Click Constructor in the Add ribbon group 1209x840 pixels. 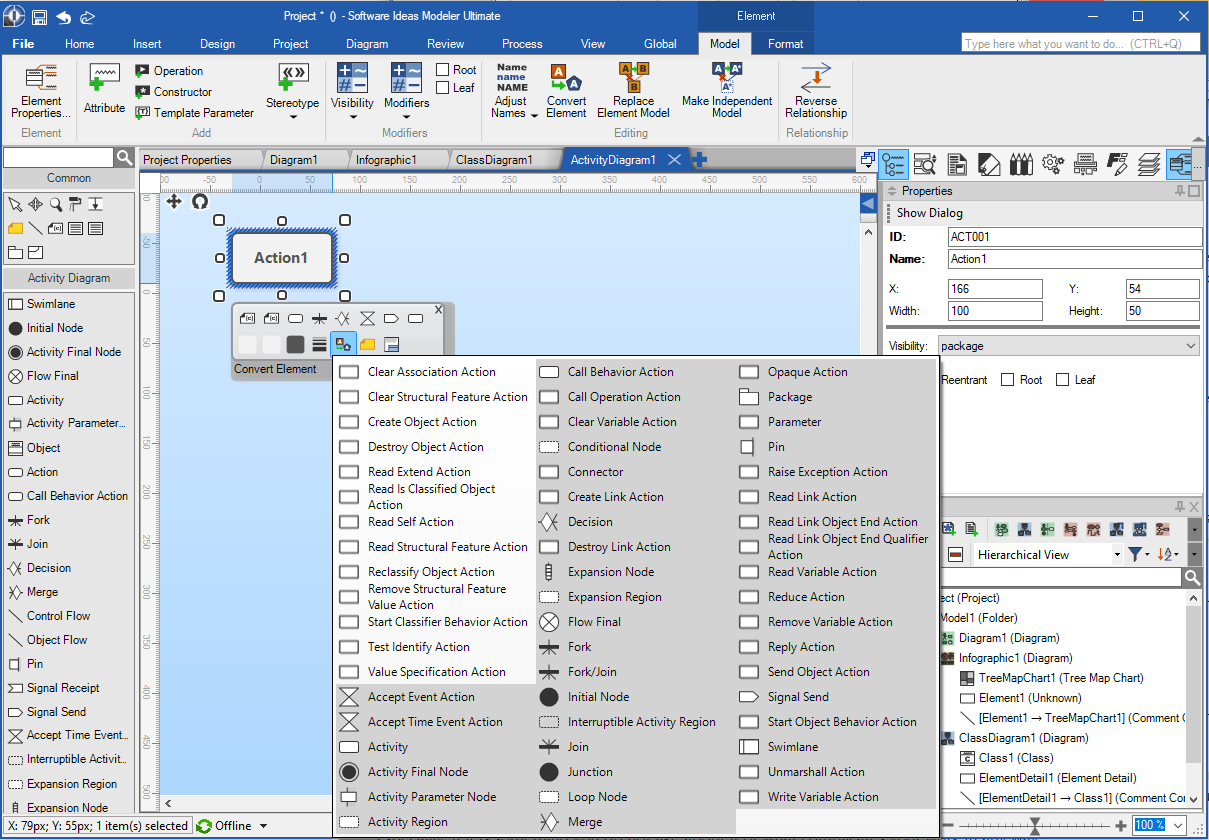coord(172,92)
